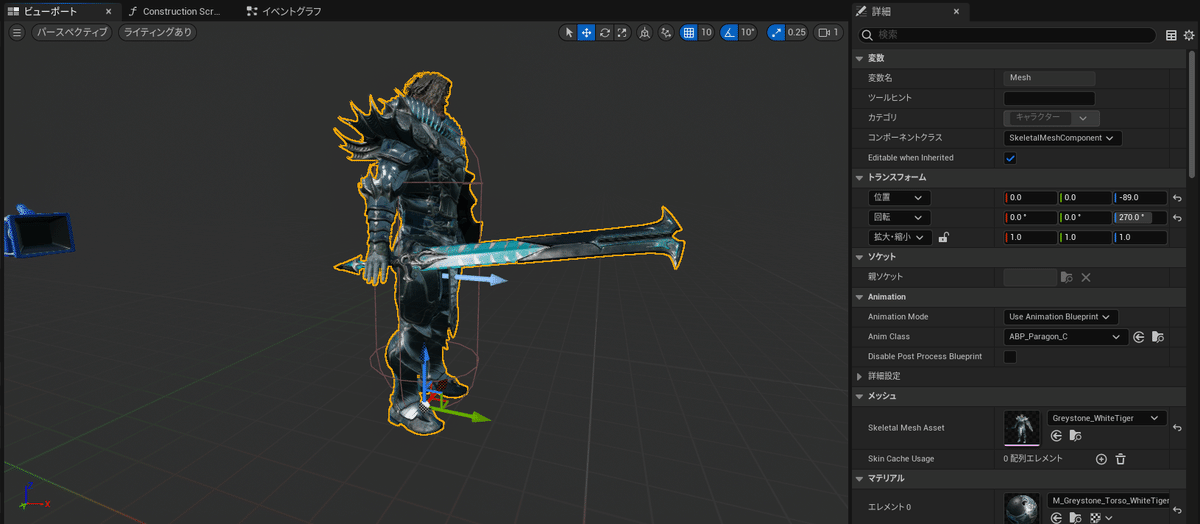Open the 拡大・縮小 scale type dropdown
Viewport: 1200px width, 524px height.
[901, 238]
